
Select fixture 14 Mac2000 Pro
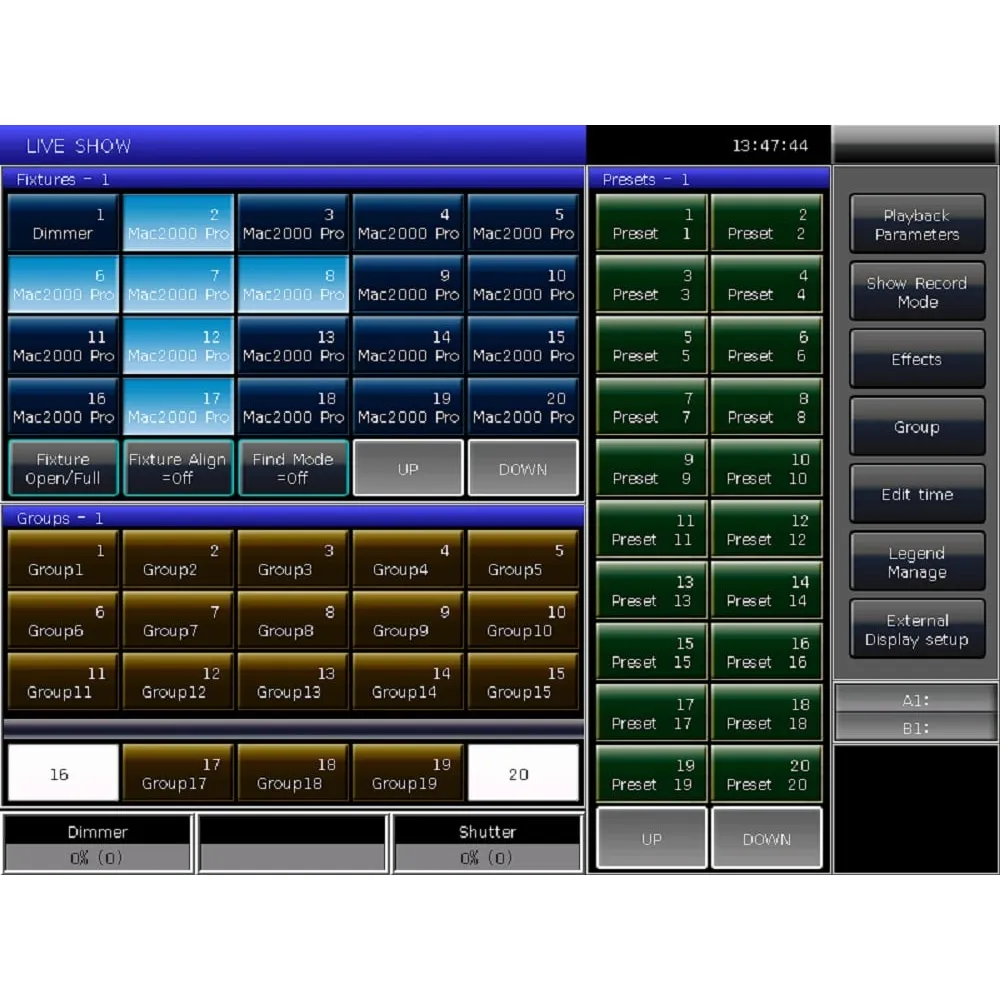pos(408,346)
